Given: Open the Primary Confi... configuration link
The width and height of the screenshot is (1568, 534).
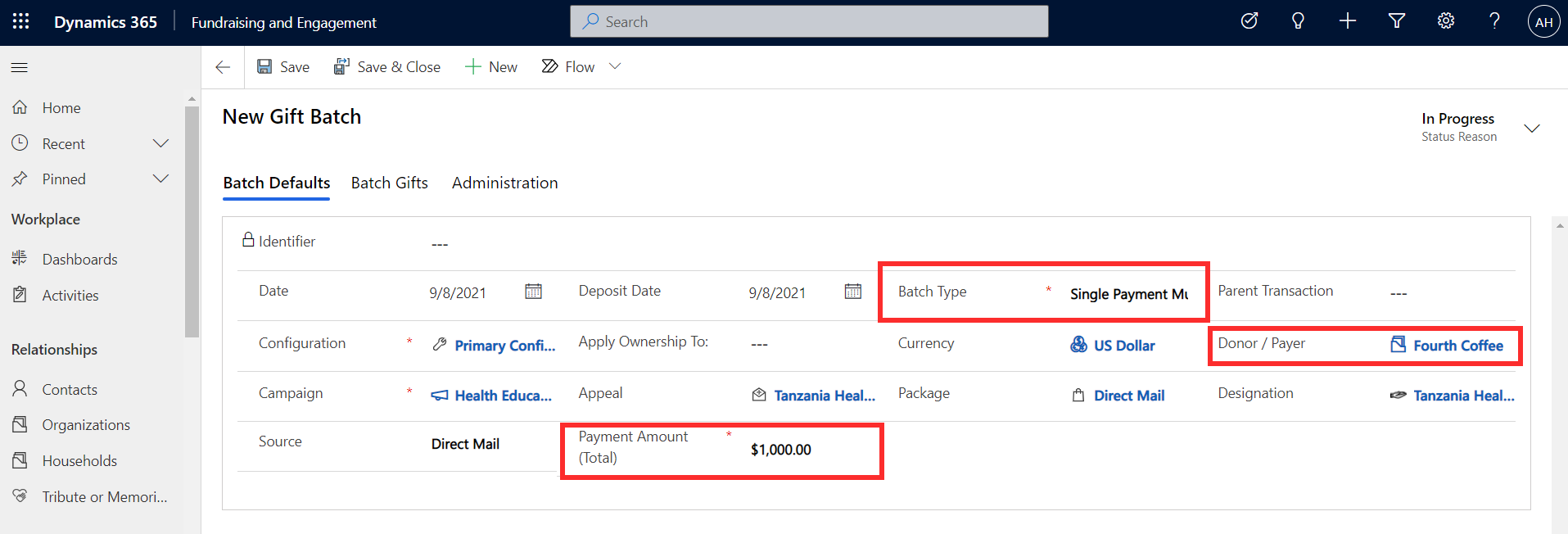Looking at the screenshot, I should [x=505, y=346].
